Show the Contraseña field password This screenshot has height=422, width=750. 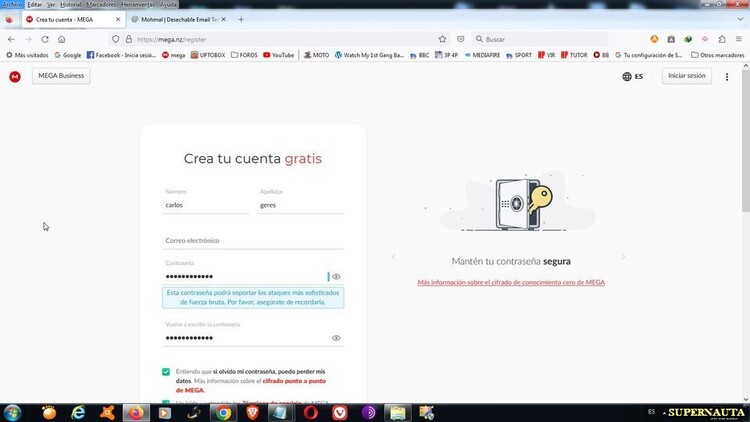coord(336,277)
